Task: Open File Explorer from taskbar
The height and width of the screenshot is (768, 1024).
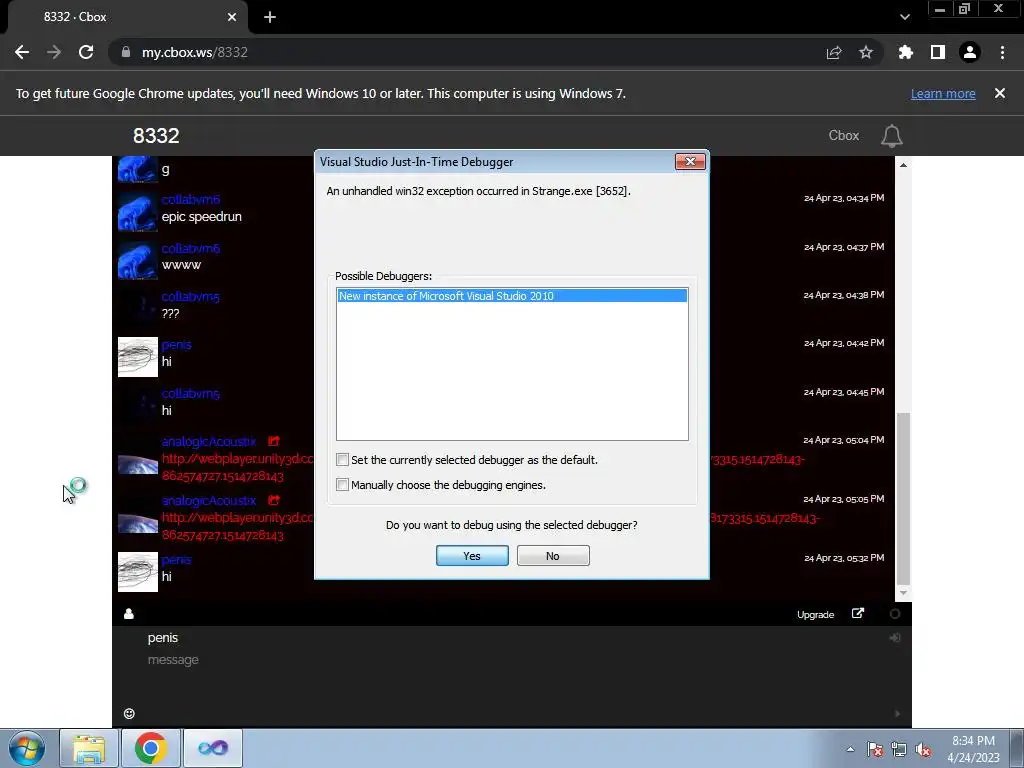Action: coord(89,748)
